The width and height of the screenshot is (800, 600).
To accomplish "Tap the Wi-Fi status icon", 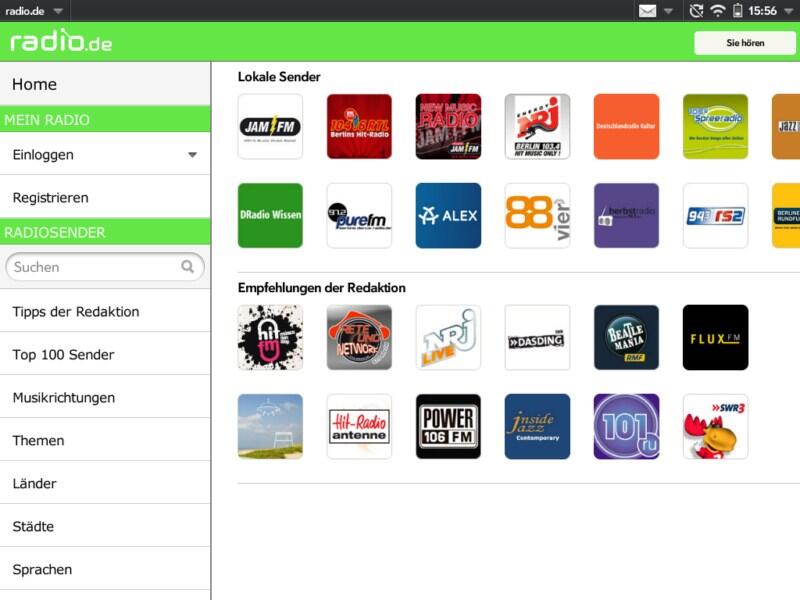I will tap(718, 11).
